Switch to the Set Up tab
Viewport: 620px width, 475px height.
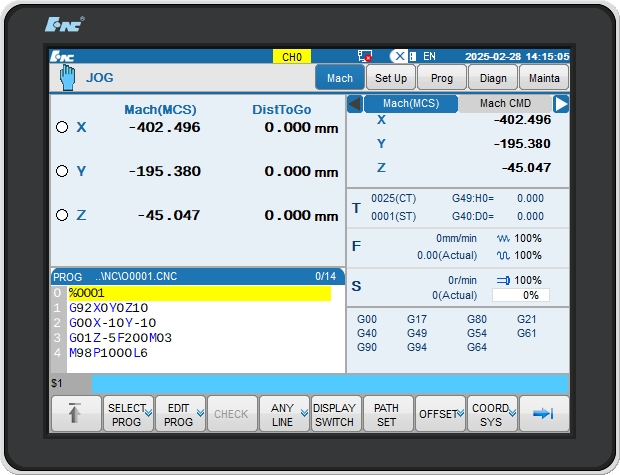(391, 78)
